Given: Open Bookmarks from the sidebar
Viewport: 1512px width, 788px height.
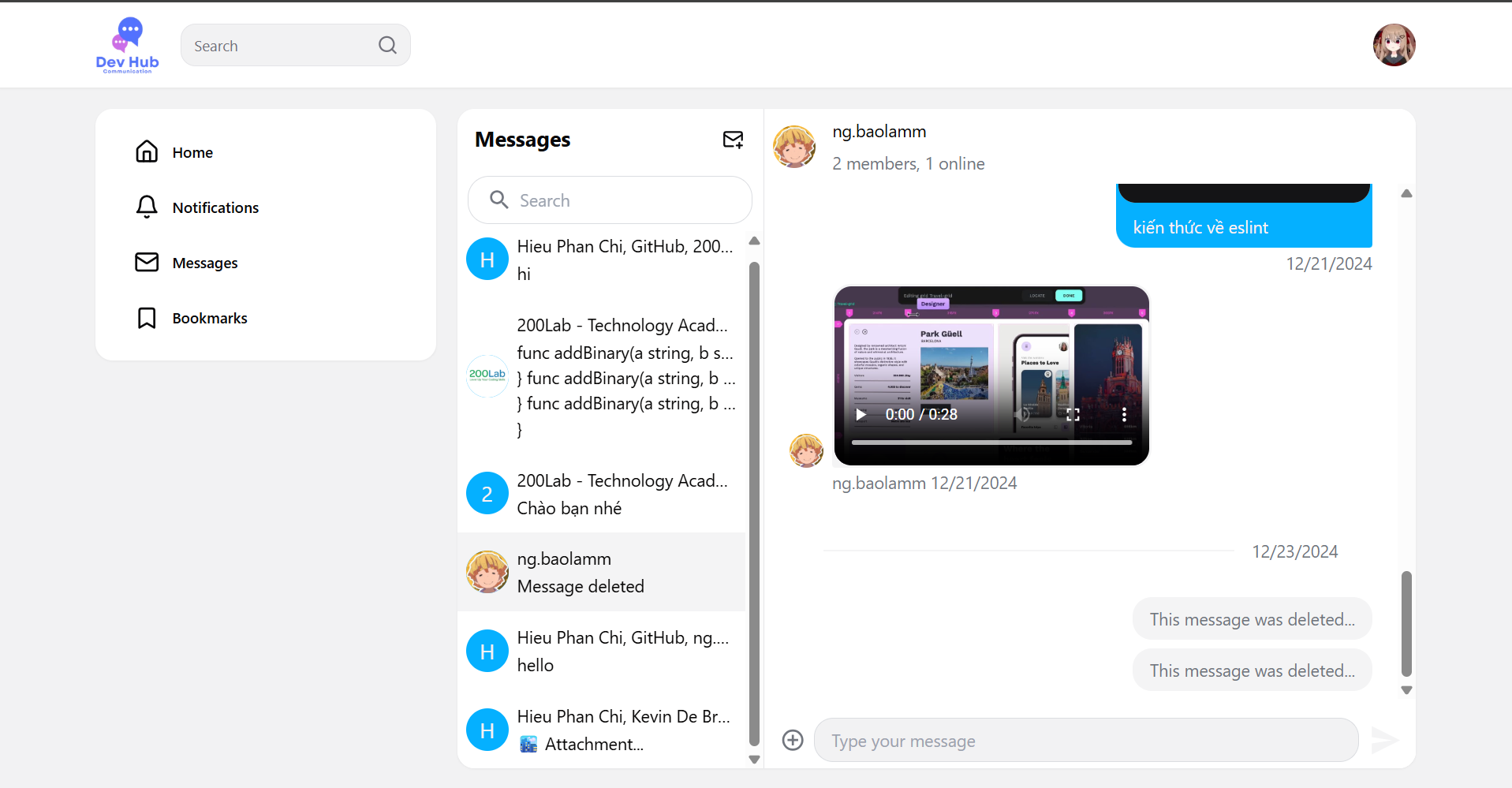Looking at the screenshot, I should [147, 317].
